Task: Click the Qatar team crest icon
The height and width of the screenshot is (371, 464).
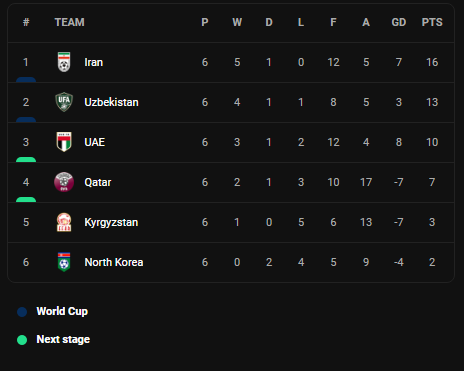Action: (x=64, y=182)
